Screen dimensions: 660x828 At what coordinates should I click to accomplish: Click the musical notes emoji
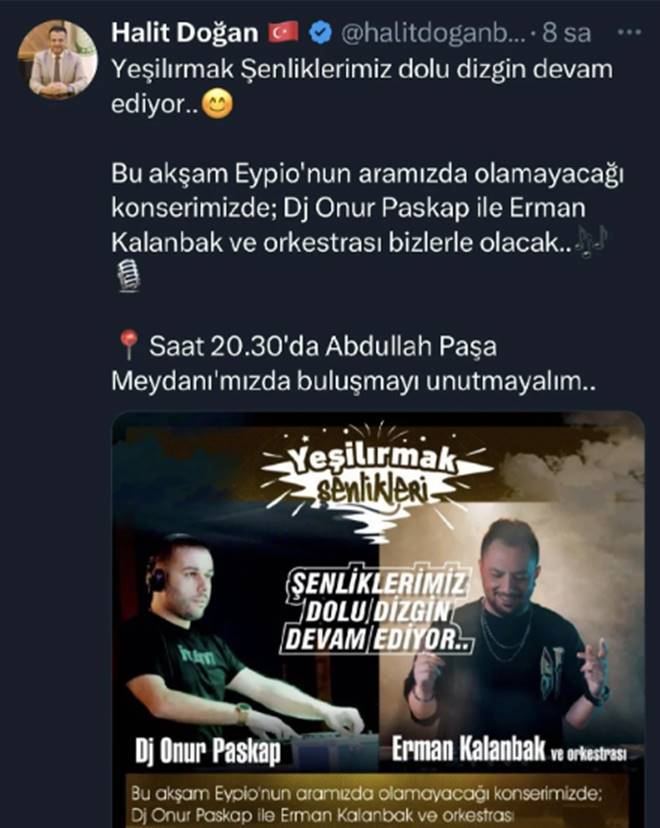tap(591, 242)
